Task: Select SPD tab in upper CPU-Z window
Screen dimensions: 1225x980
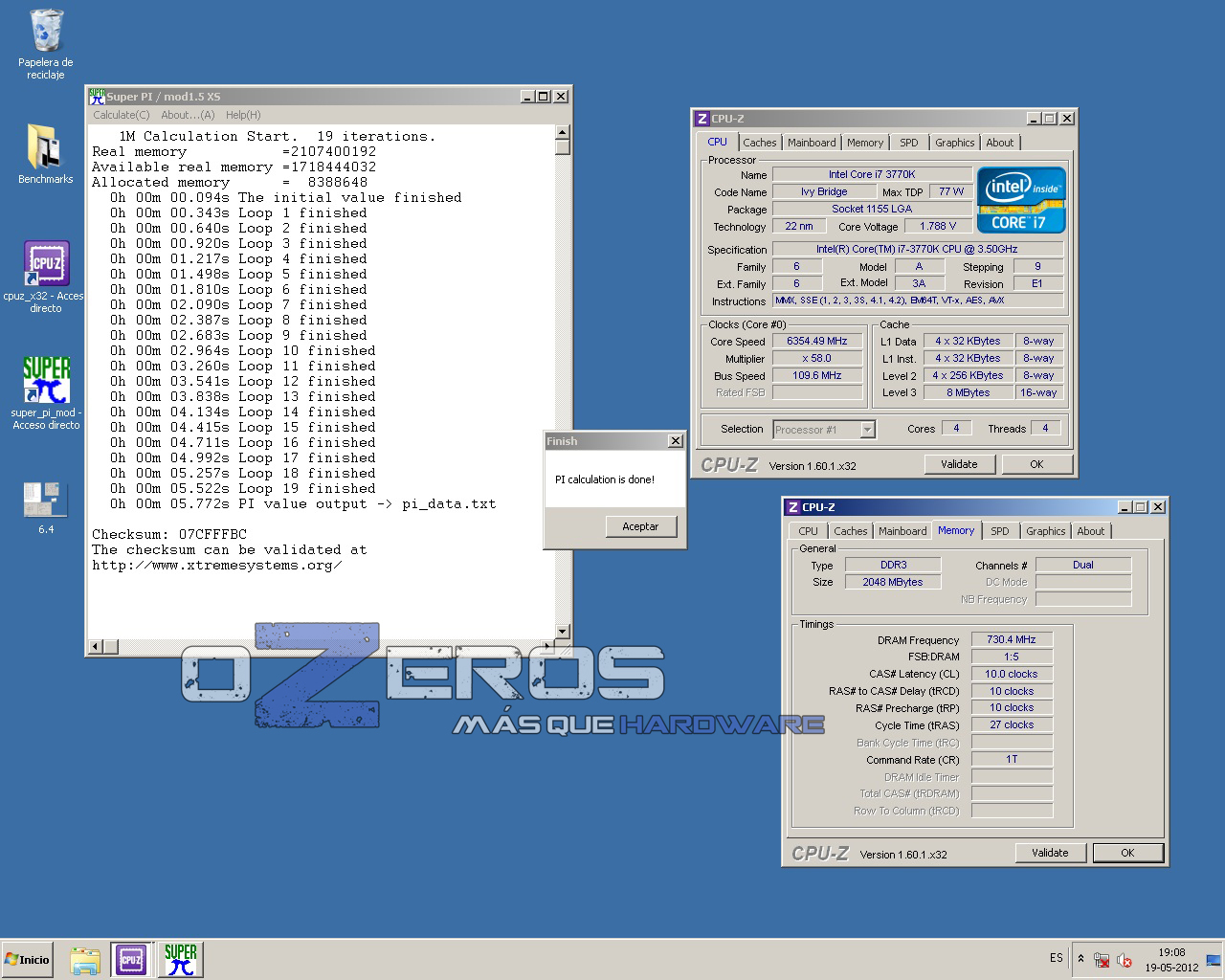Action: pyautogui.click(x=909, y=143)
